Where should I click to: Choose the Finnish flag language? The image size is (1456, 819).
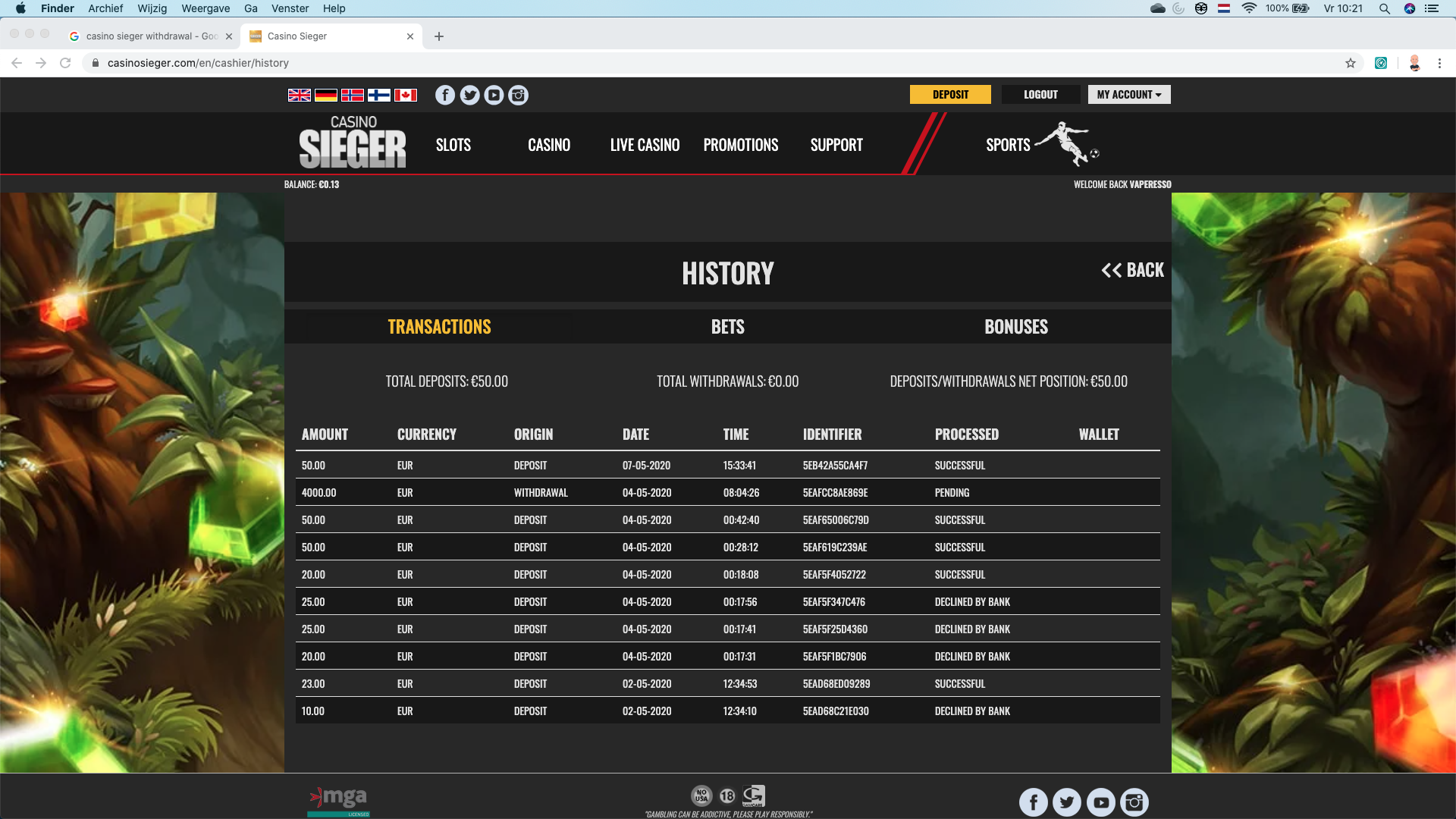click(379, 95)
